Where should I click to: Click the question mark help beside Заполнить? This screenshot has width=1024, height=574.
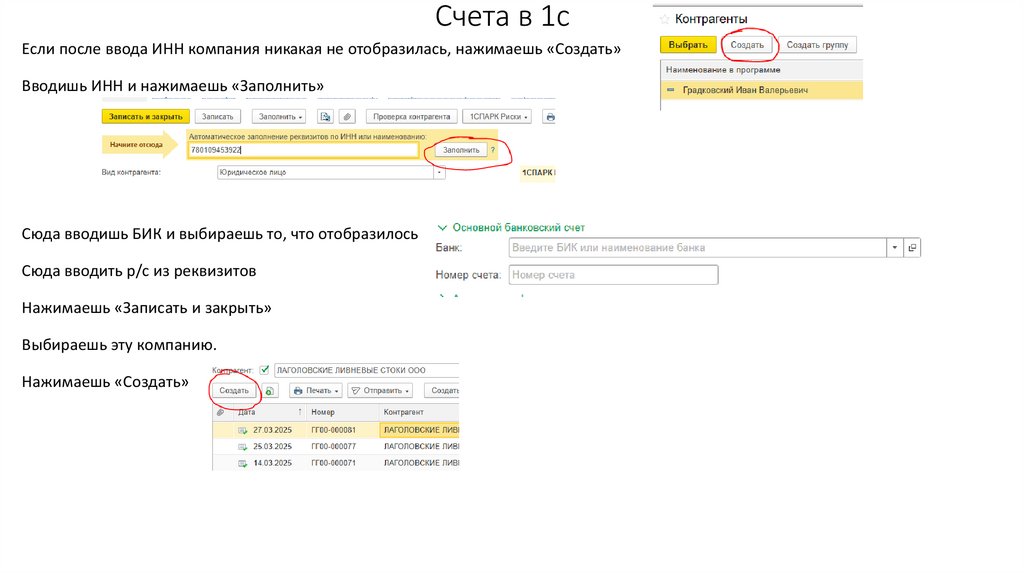click(x=493, y=150)
